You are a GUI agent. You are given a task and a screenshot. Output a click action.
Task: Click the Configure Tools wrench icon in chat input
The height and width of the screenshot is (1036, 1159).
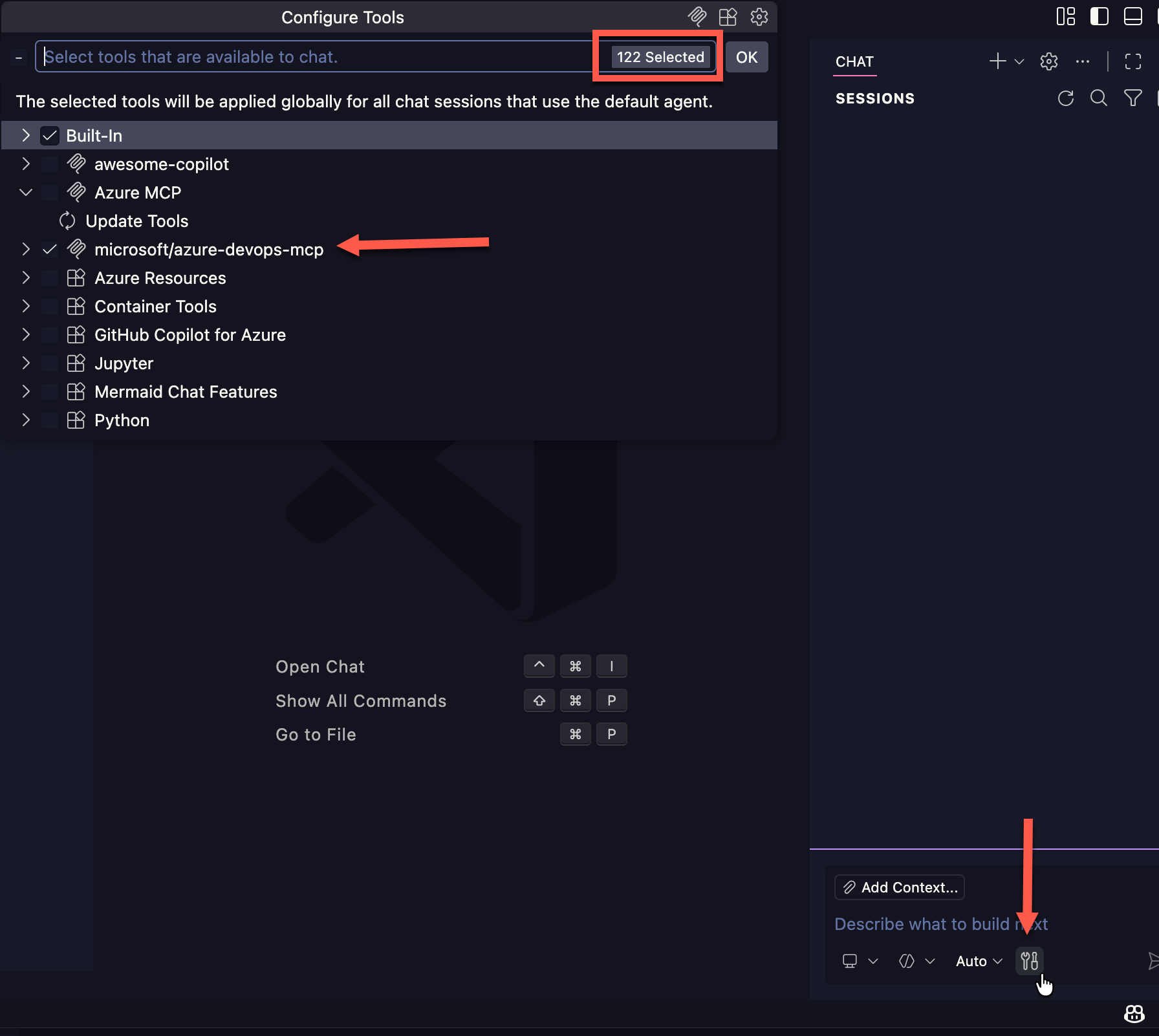[x=1029, y=960]
